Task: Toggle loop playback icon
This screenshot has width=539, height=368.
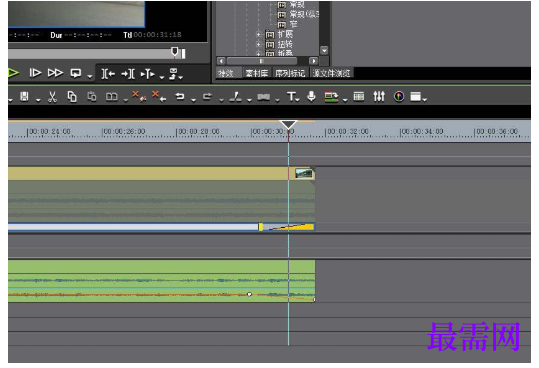Action: coord(76,73)
